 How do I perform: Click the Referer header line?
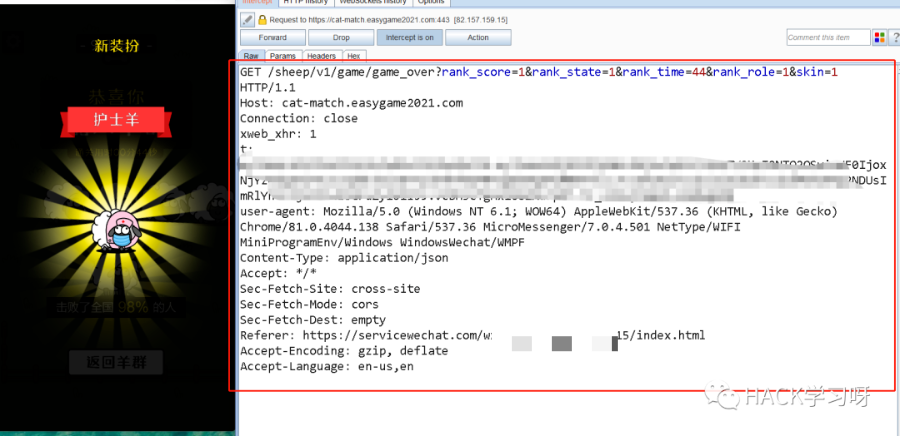click(472, 336)
